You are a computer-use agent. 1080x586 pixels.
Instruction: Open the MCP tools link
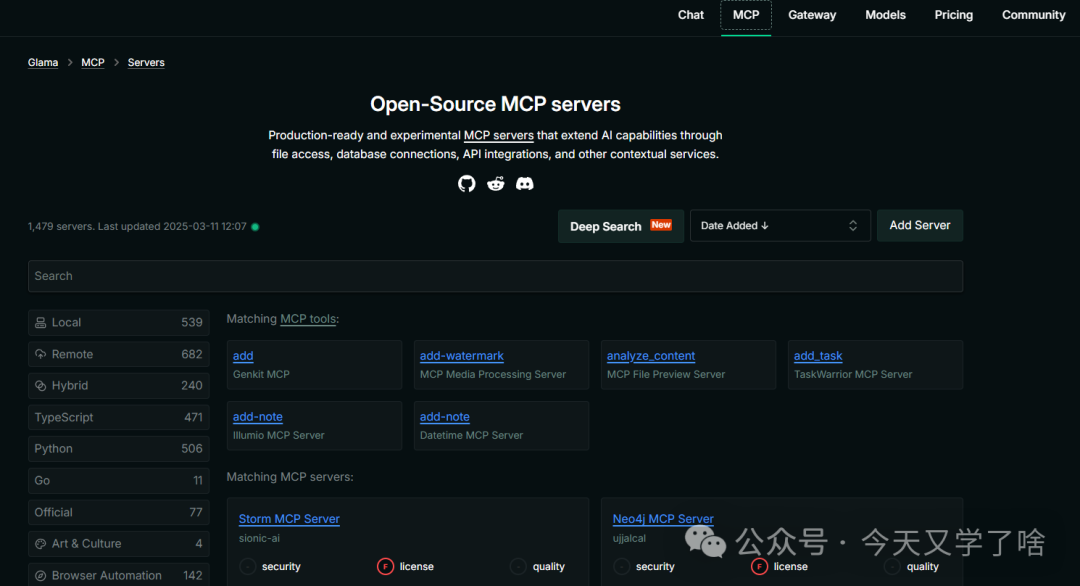308,319
